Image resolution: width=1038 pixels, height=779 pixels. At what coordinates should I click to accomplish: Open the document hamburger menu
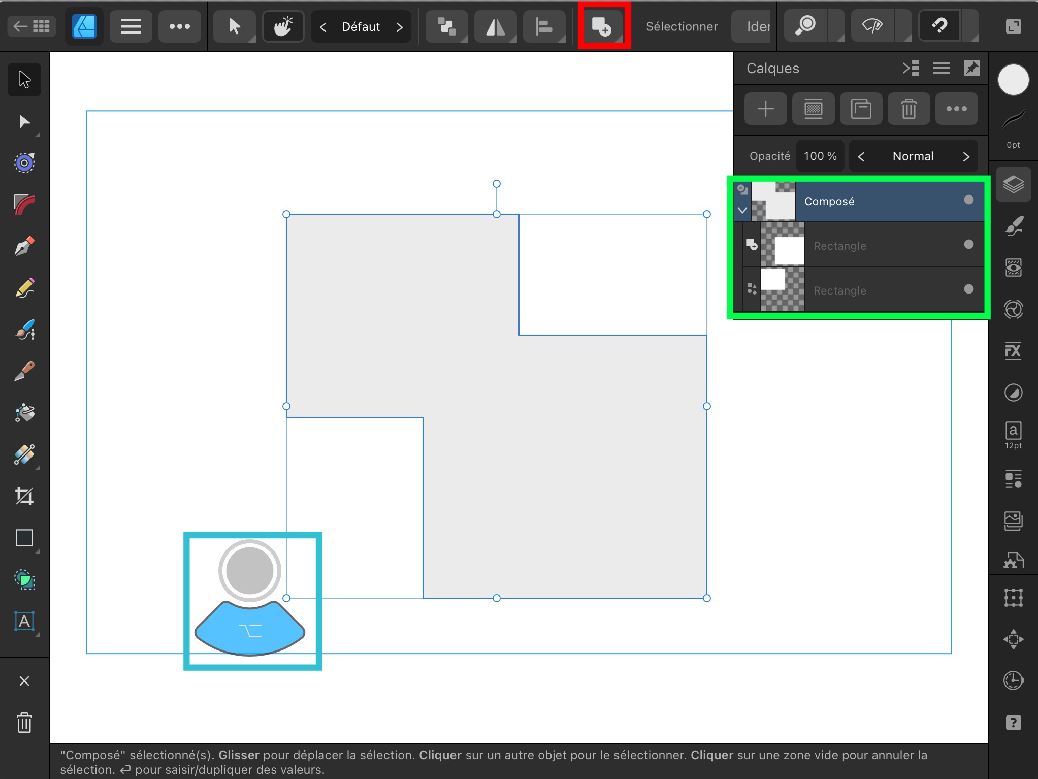130,26
